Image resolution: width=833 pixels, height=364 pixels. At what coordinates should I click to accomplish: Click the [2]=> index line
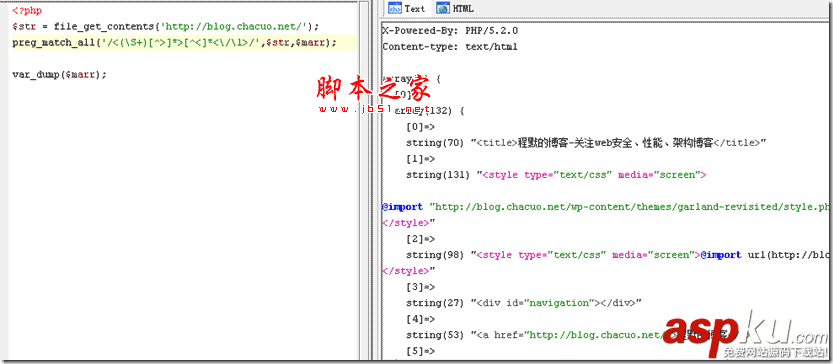[x=420, y=239]
